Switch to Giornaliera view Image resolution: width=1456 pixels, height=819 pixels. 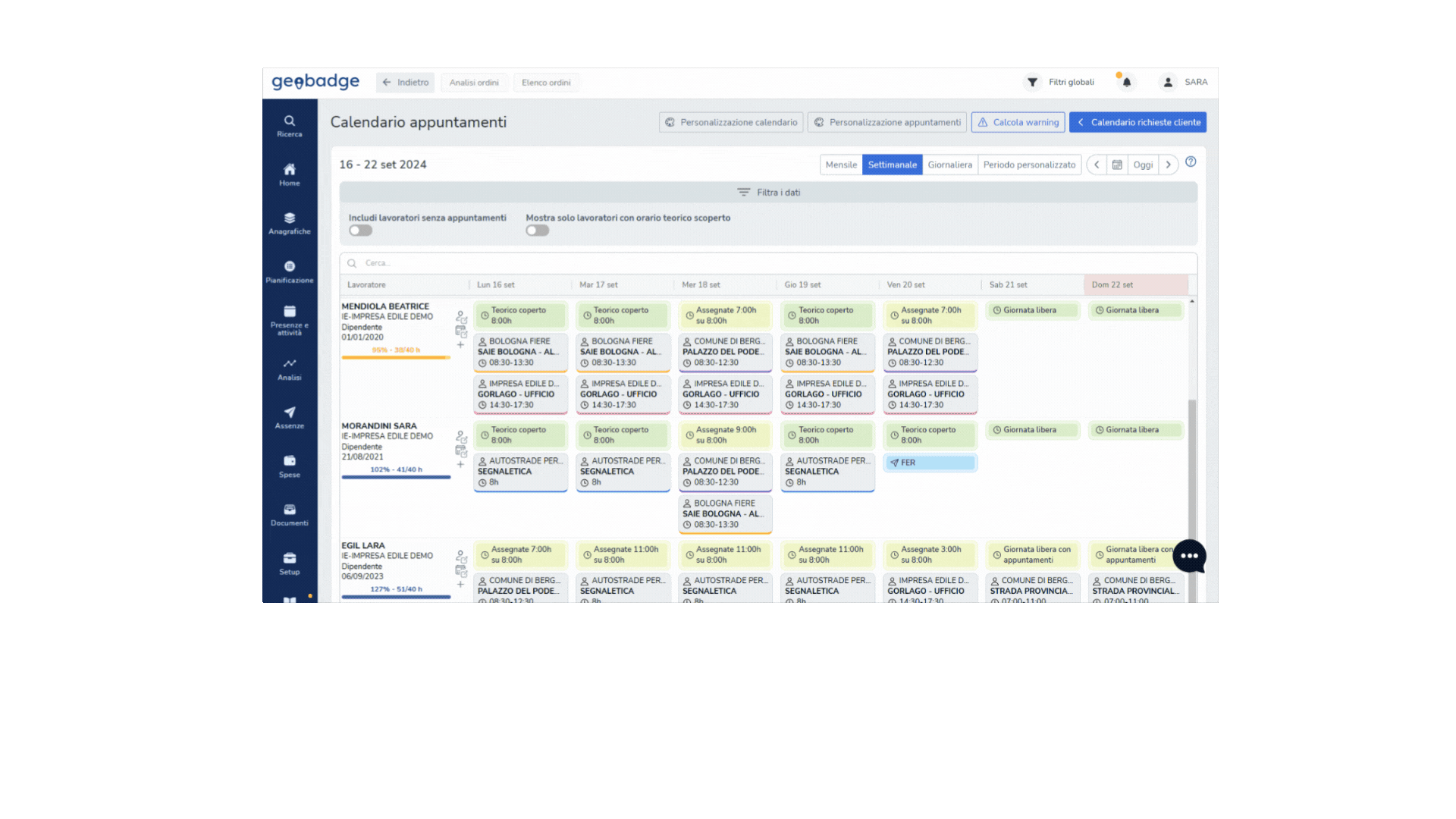[x=949, y=165]
